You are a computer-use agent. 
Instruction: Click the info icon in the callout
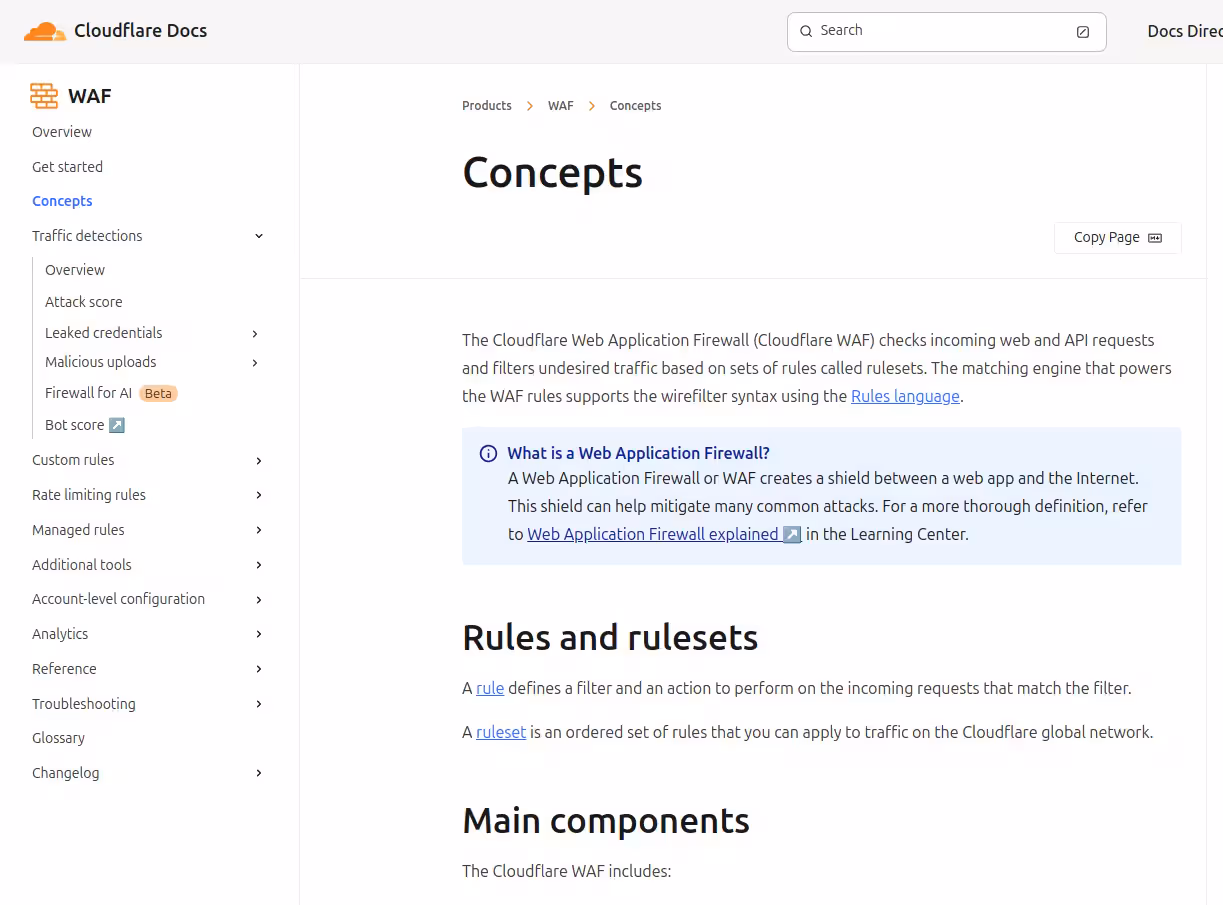pyautogui.click(x=488, y=454)
